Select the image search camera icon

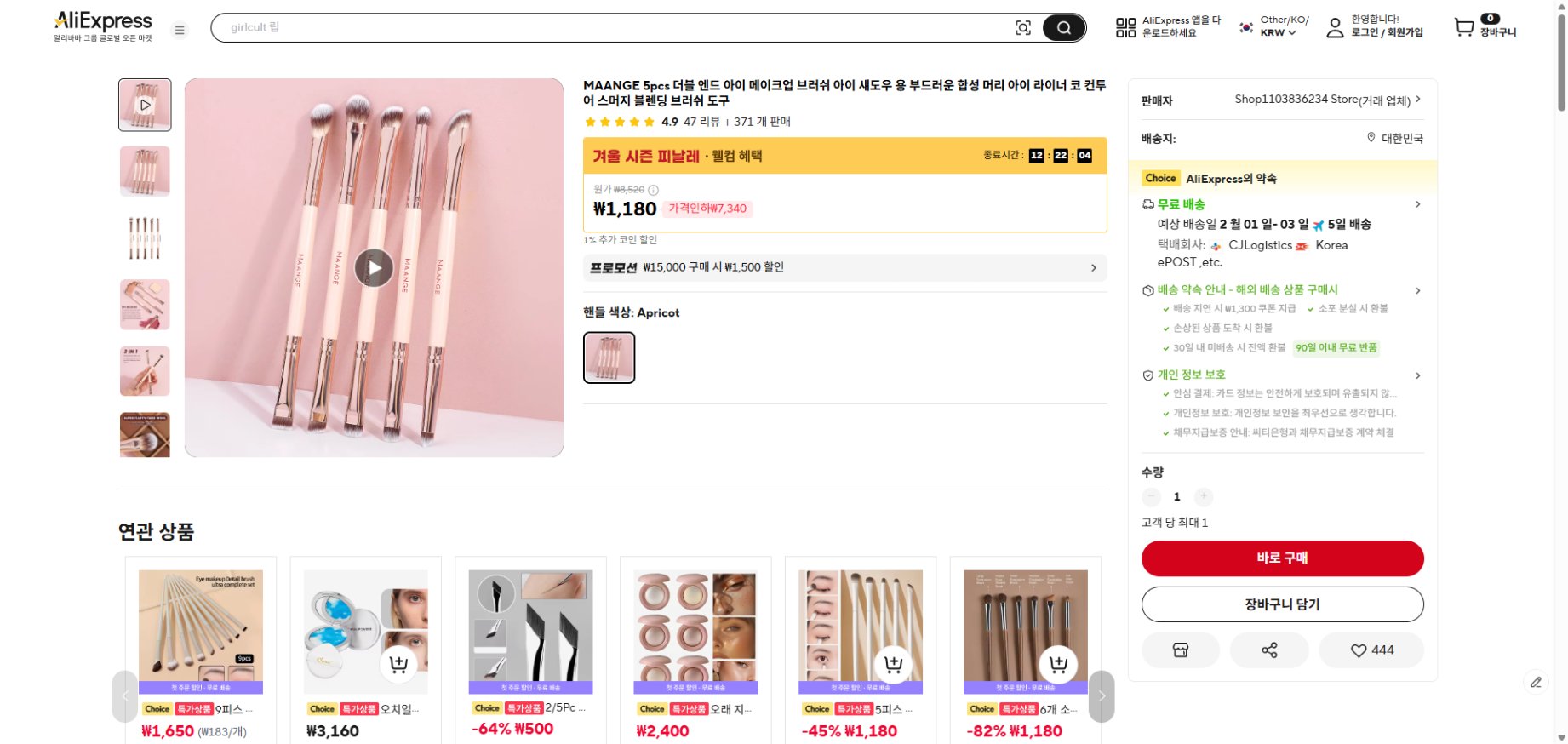pyautogui.click(x=1023, y=27)
